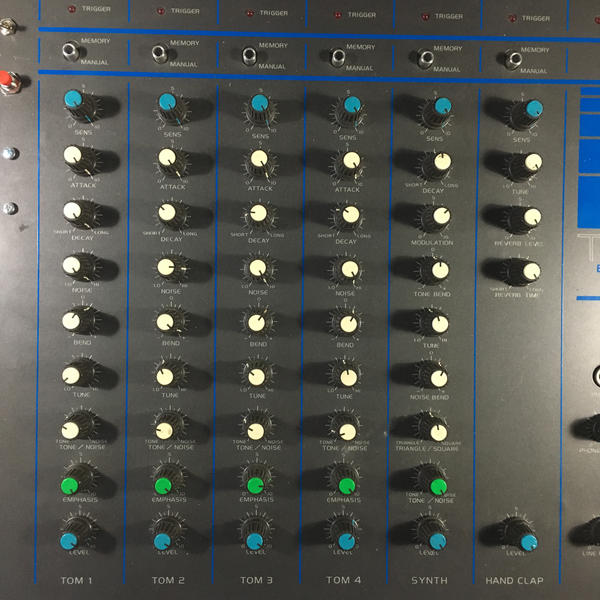Click the Tom 2 Attack knob
Viewport: 600px width, 600px height.
pyautogui.click(x=167, y=157)
